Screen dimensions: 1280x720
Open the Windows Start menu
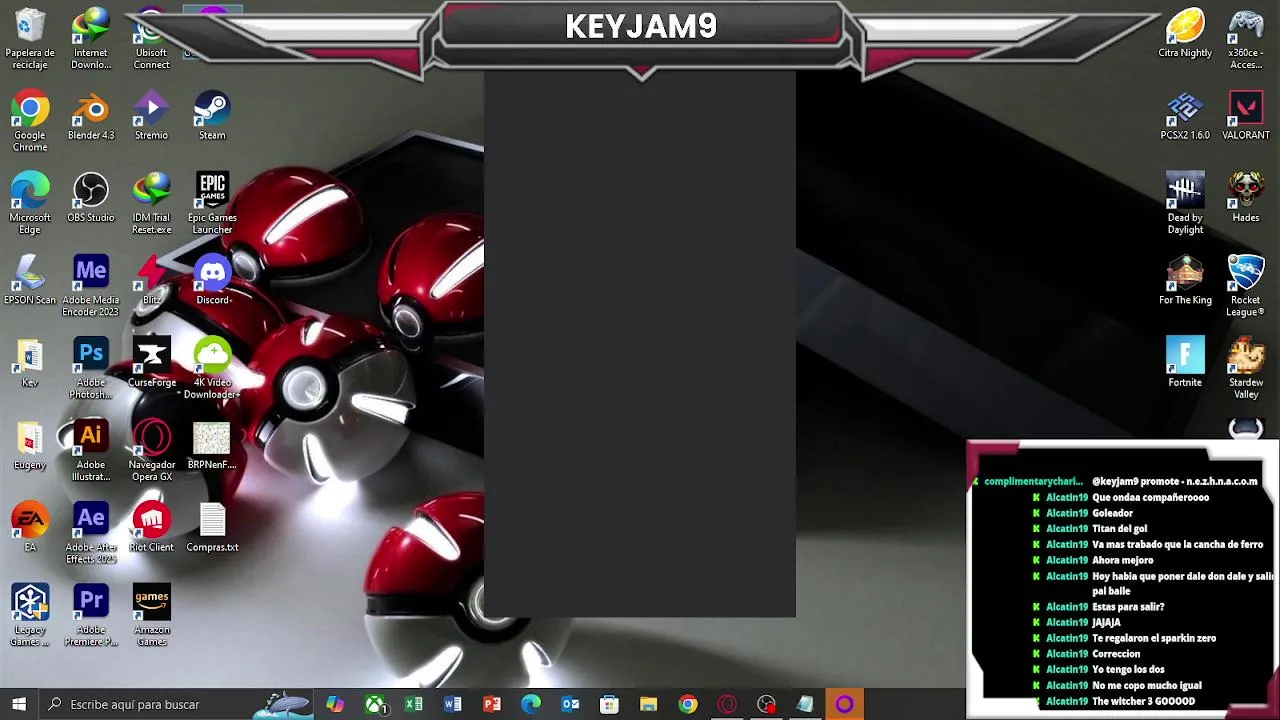19,704
